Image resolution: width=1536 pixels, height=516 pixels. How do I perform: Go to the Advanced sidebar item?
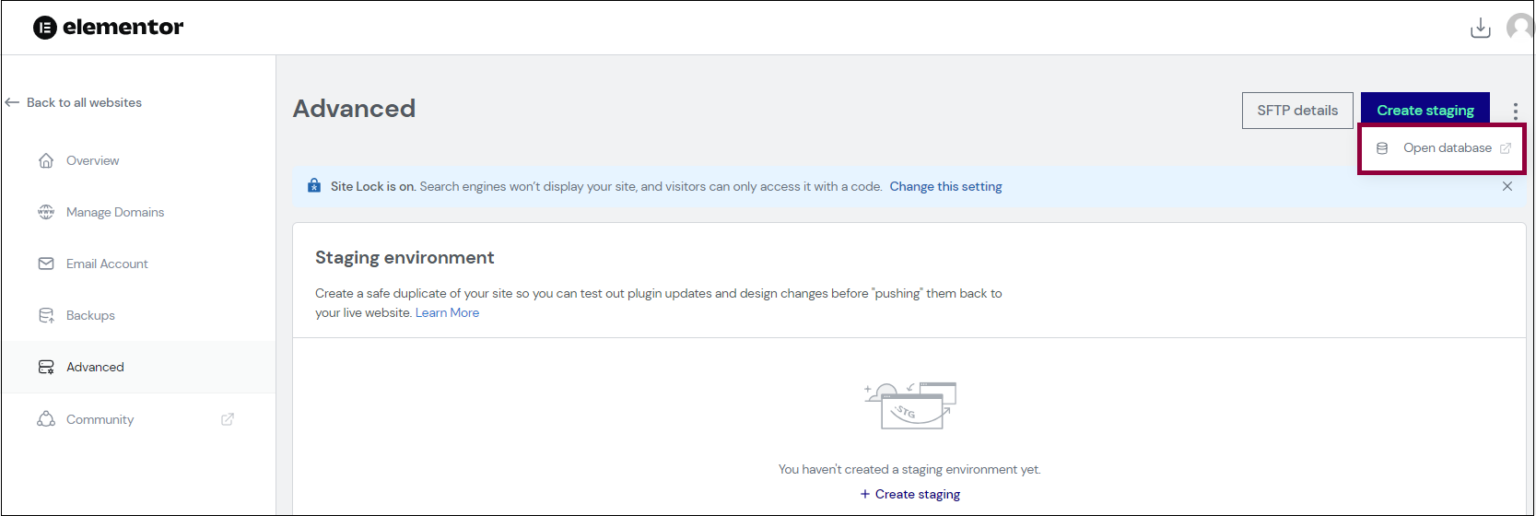tap(95, 367)
